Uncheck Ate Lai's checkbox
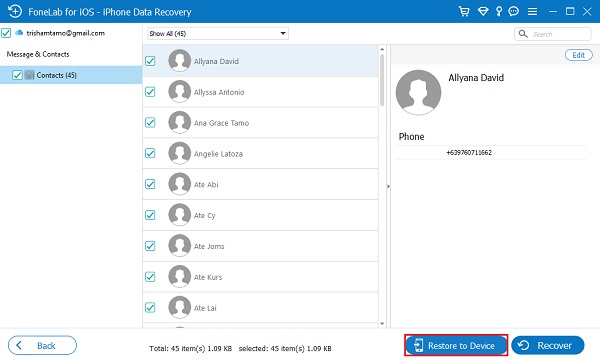 (150, 307)
